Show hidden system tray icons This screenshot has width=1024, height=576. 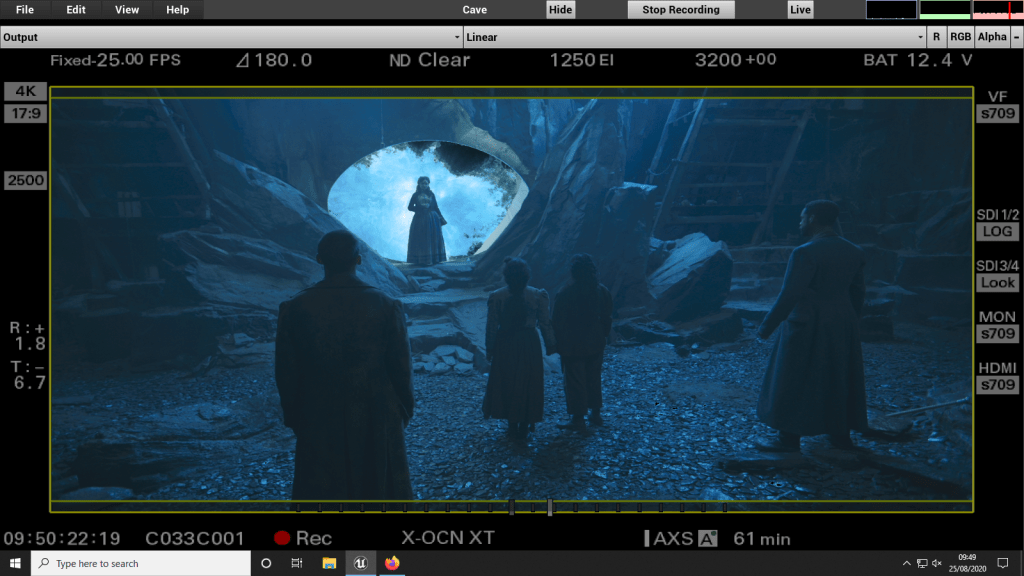[906, 563]
